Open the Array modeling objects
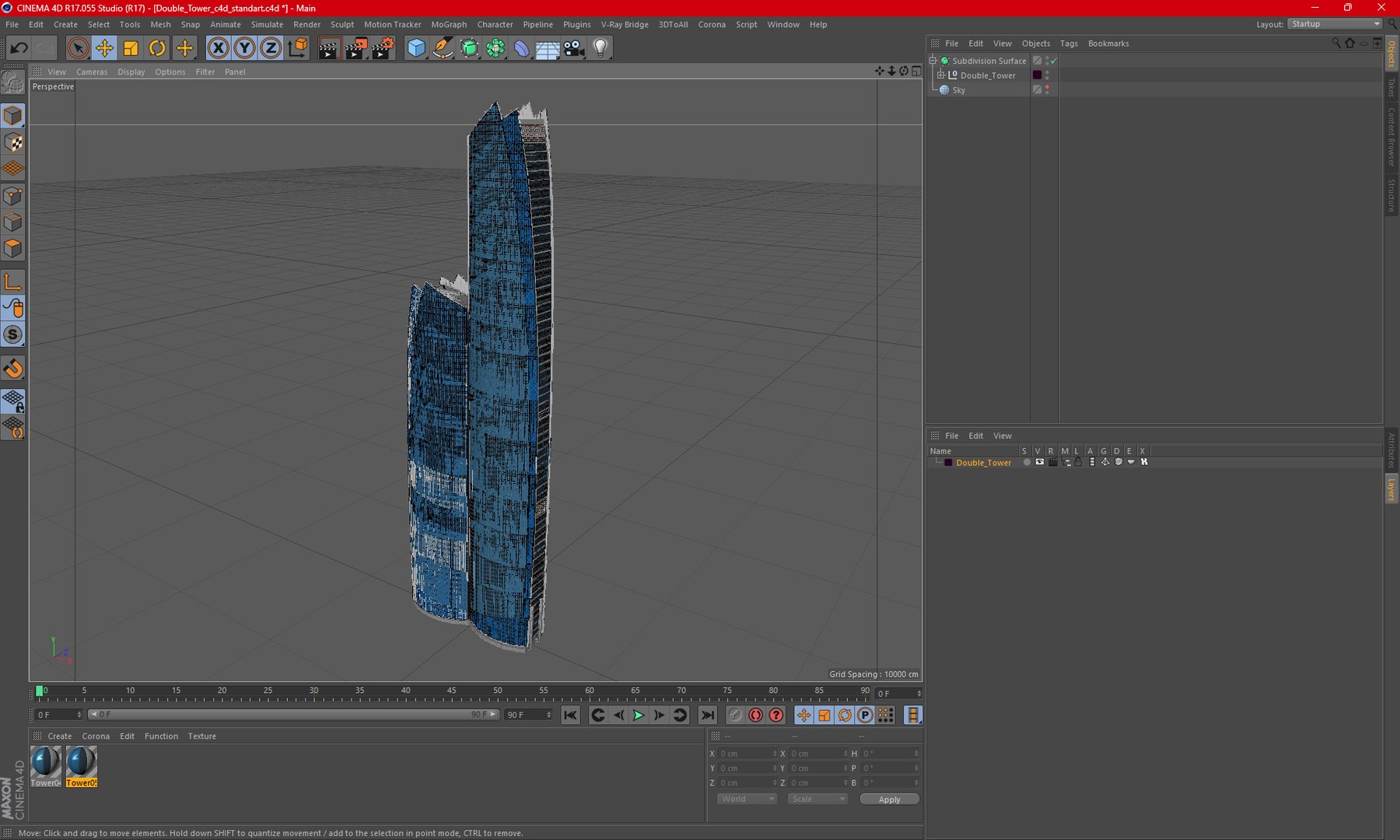1400x840 pixels. click(x=495, y=48)
